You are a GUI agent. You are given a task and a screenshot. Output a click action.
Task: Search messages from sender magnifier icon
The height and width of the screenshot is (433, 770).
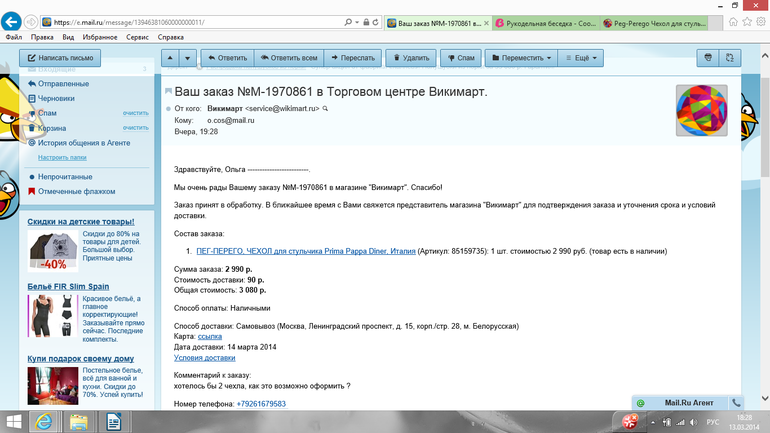[325, 108]
